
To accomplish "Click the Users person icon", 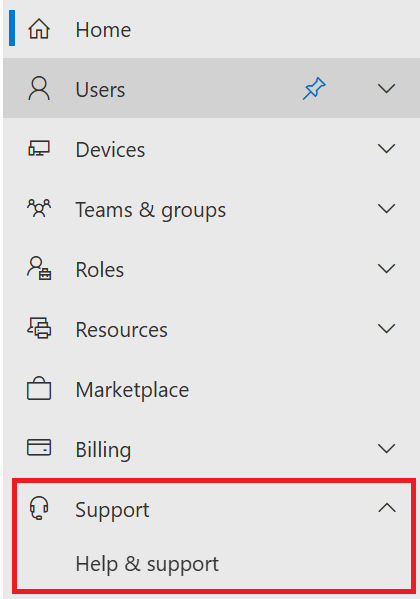I will [39, 88].
